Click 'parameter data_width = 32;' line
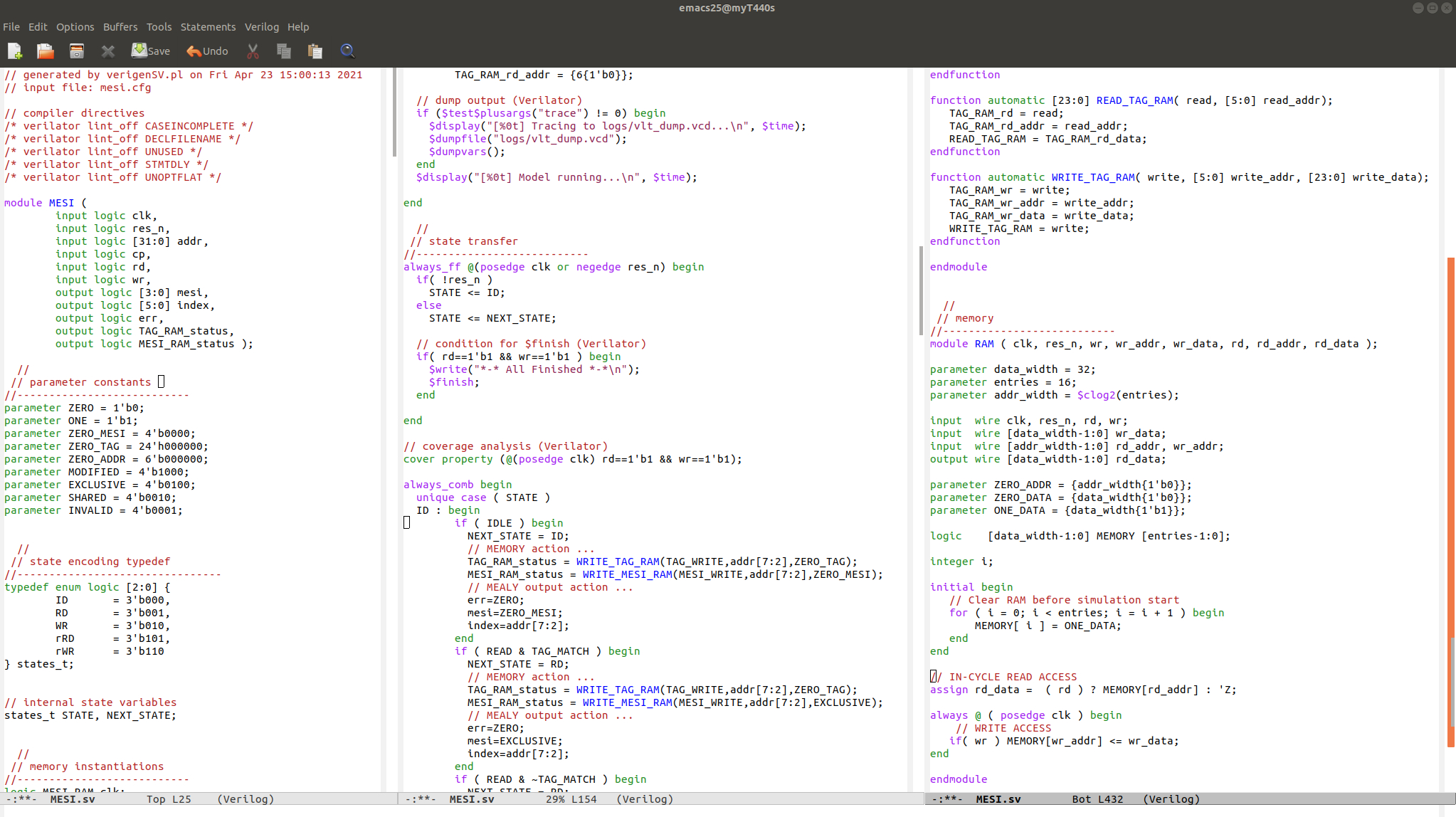 pyautogui.click(x=1013, y=369)
